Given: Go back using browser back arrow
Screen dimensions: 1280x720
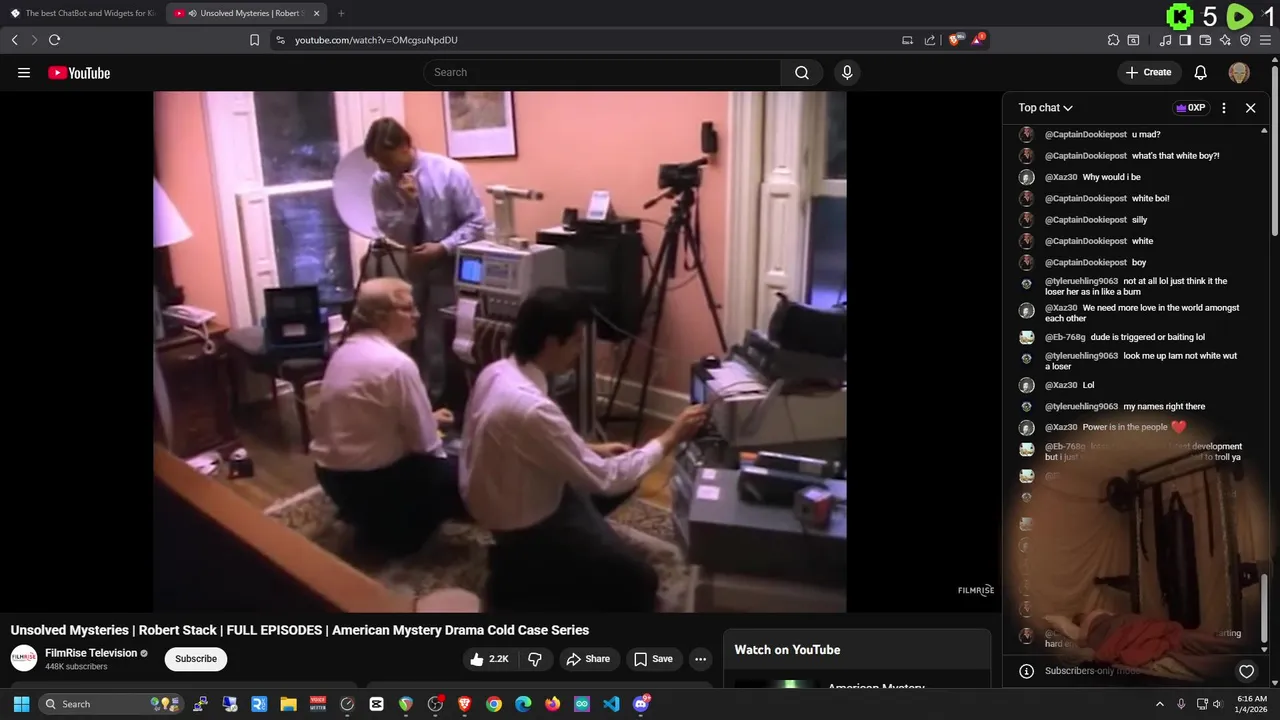Looking at the screenshot, I should [x=14, y=40].
